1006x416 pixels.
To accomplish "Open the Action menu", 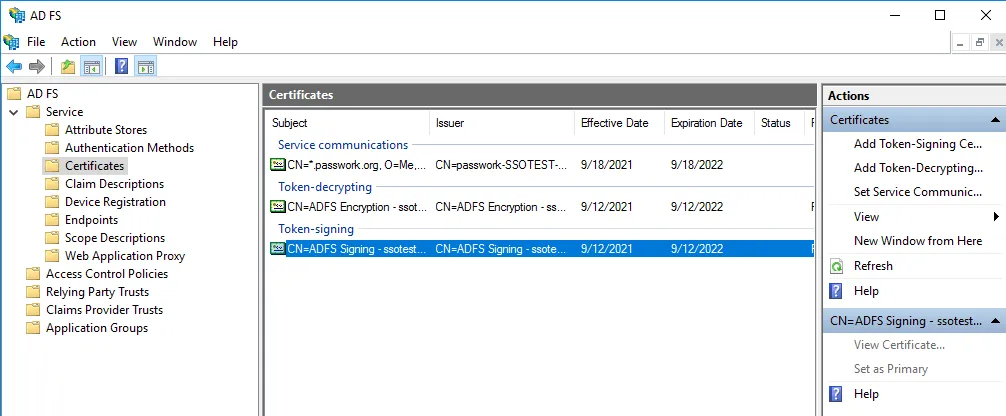I will (78, 42).
